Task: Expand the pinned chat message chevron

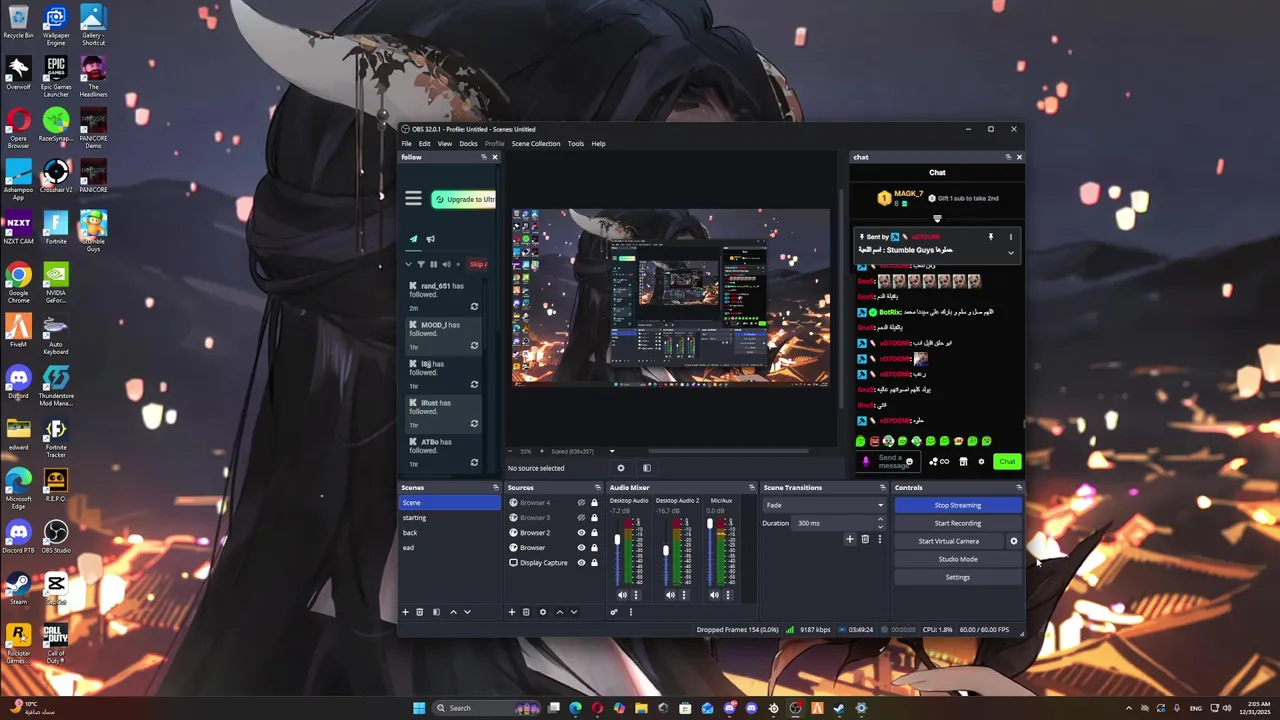Action: 1010,253
